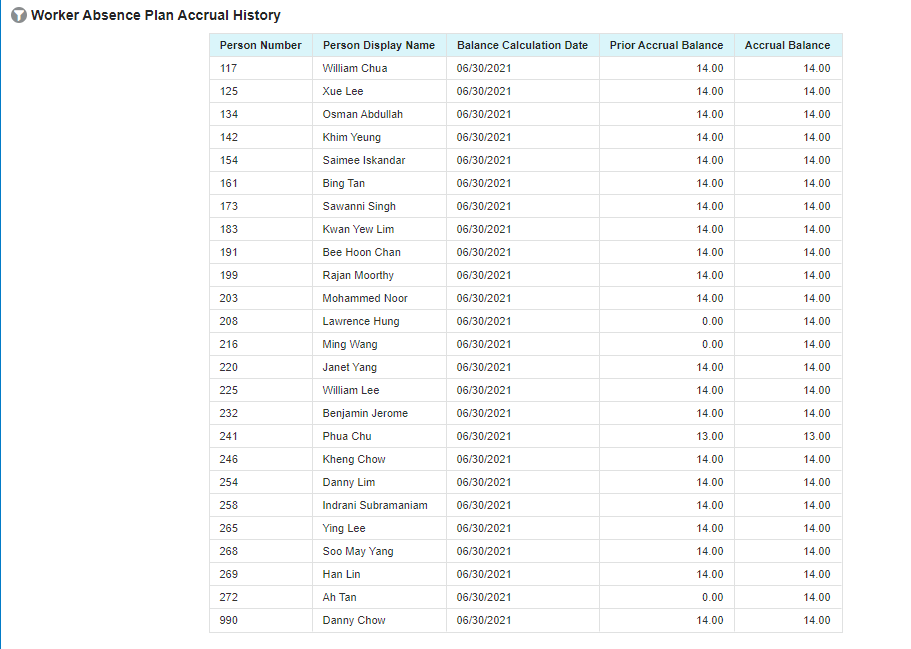The width and height of the screenshot is (911, 649).
Task: Click the filter icon beside the report title
Action: pyautogui.click(x=19, y=16)
